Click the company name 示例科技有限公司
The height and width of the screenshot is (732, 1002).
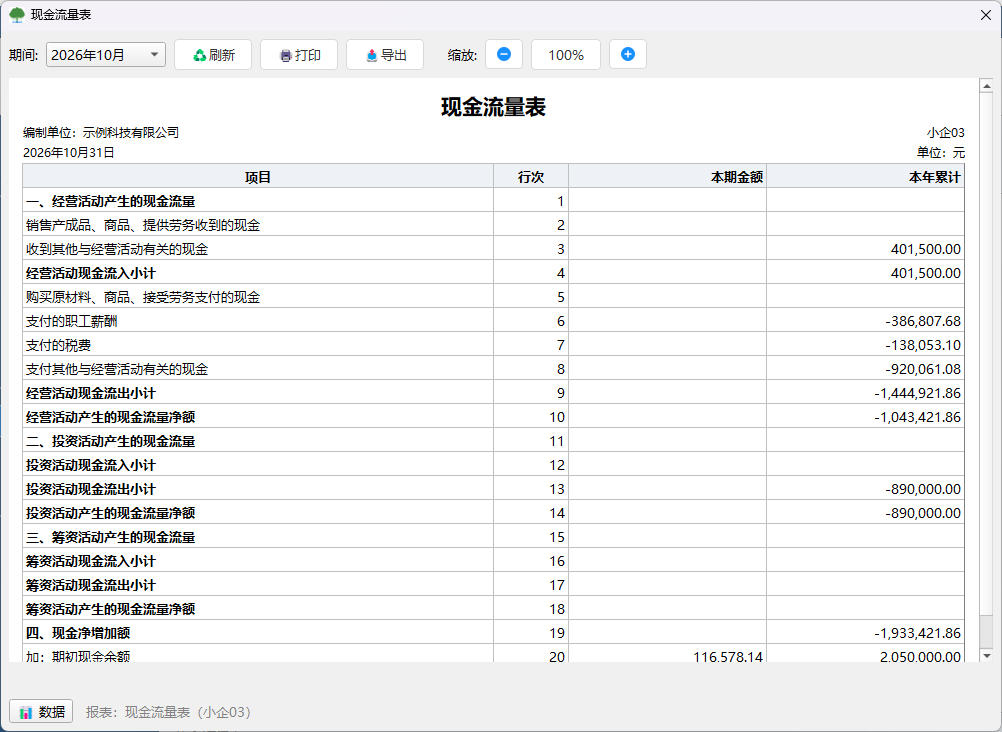point(130,132)
